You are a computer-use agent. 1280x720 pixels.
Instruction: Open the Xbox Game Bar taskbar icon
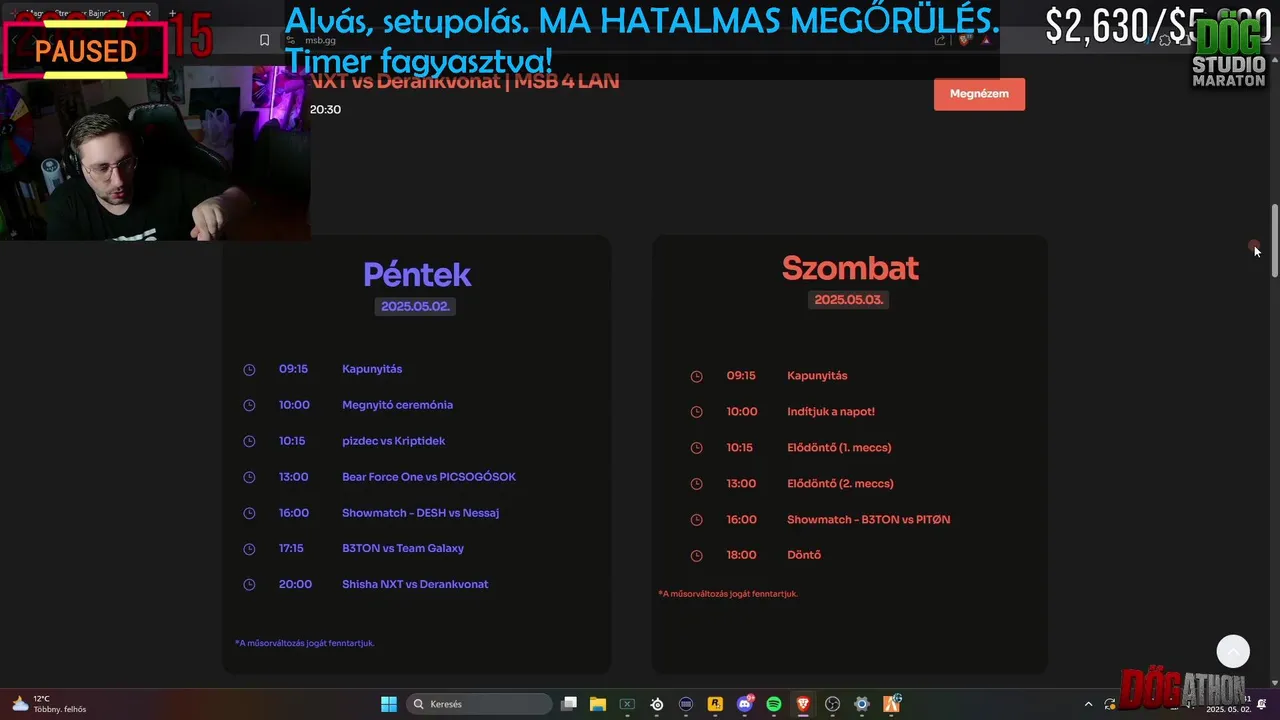(627, 704)
